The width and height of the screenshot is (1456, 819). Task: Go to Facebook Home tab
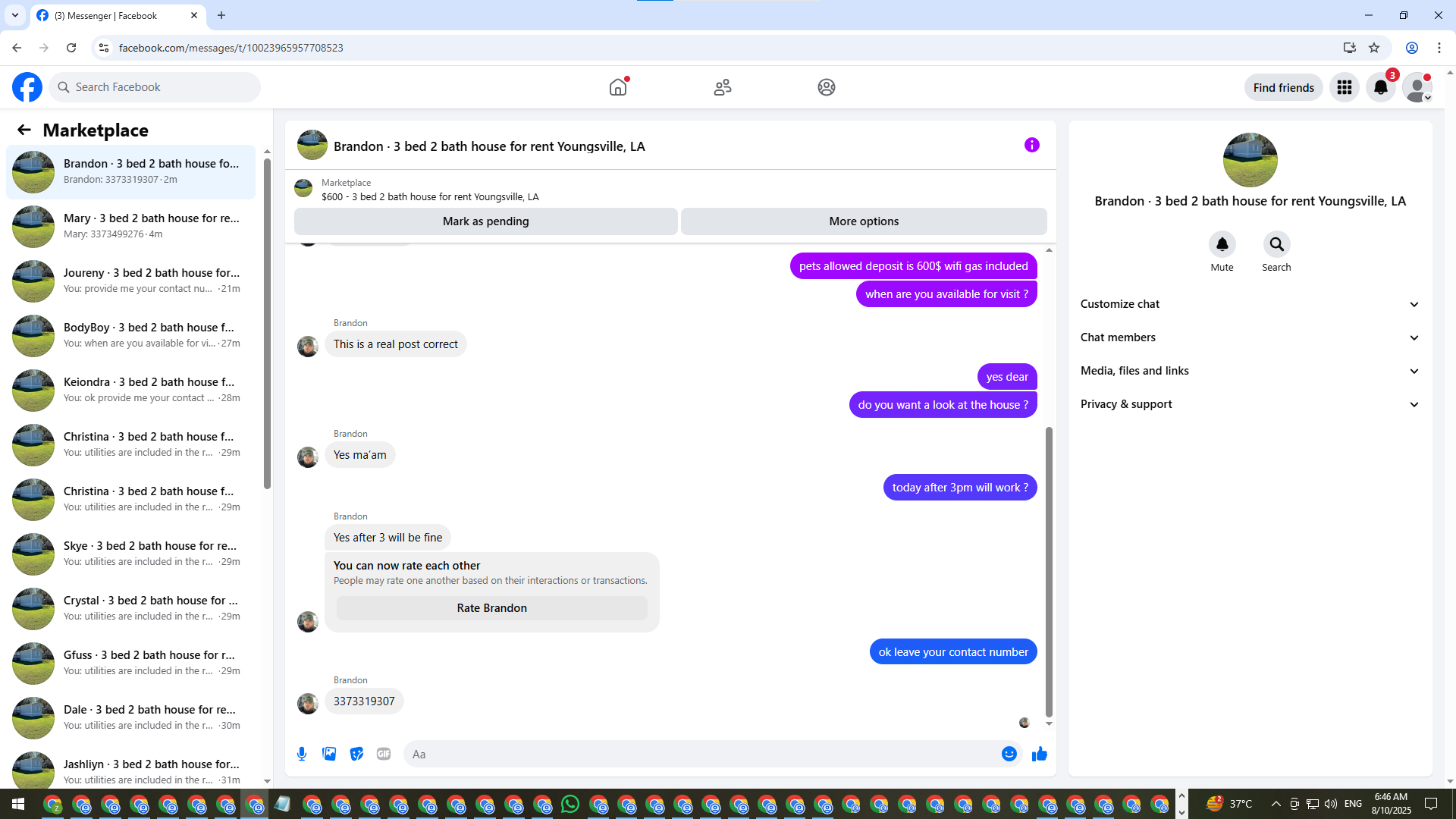point(618,87)
